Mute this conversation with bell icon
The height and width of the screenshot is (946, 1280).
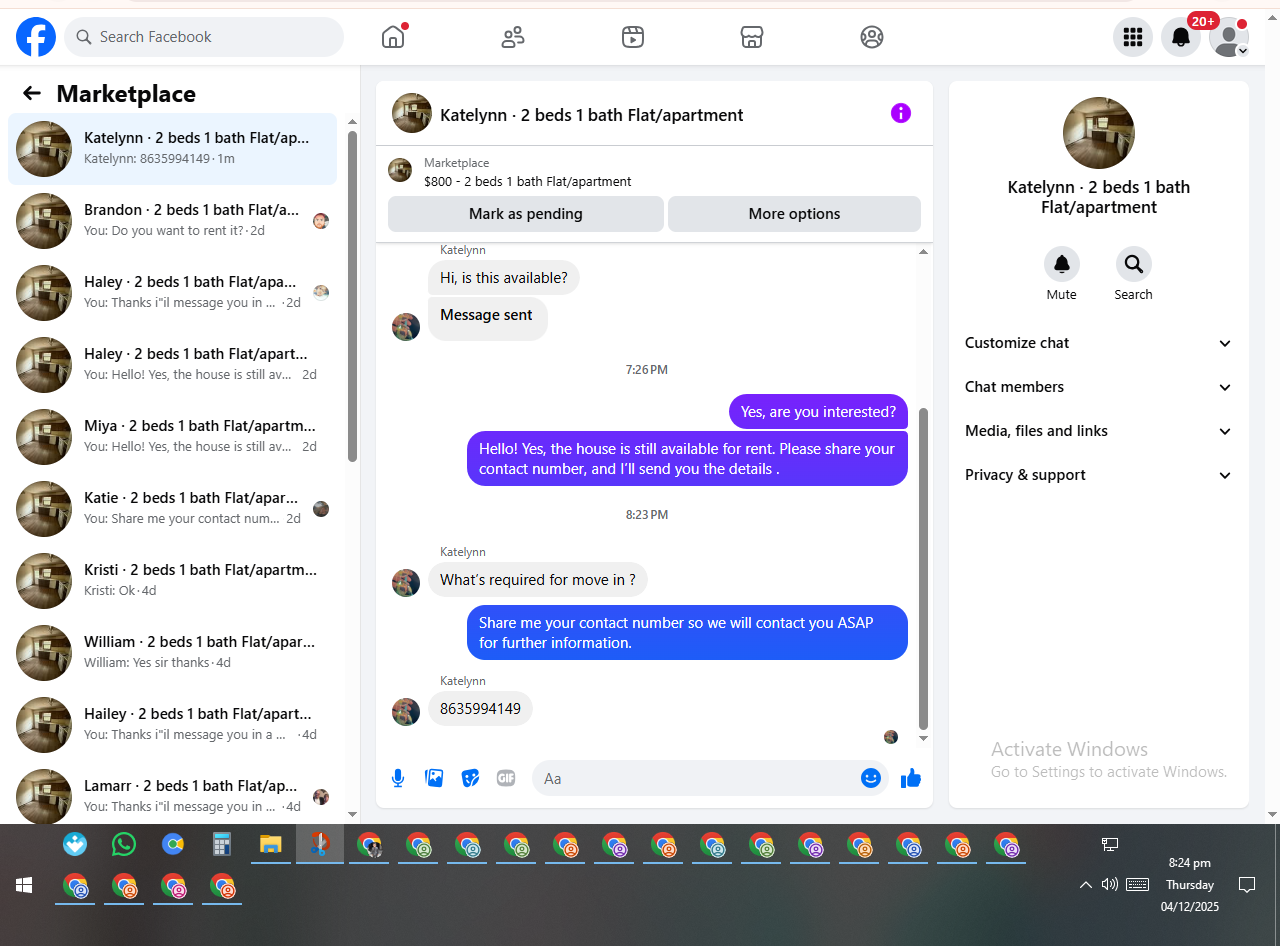1062,264
